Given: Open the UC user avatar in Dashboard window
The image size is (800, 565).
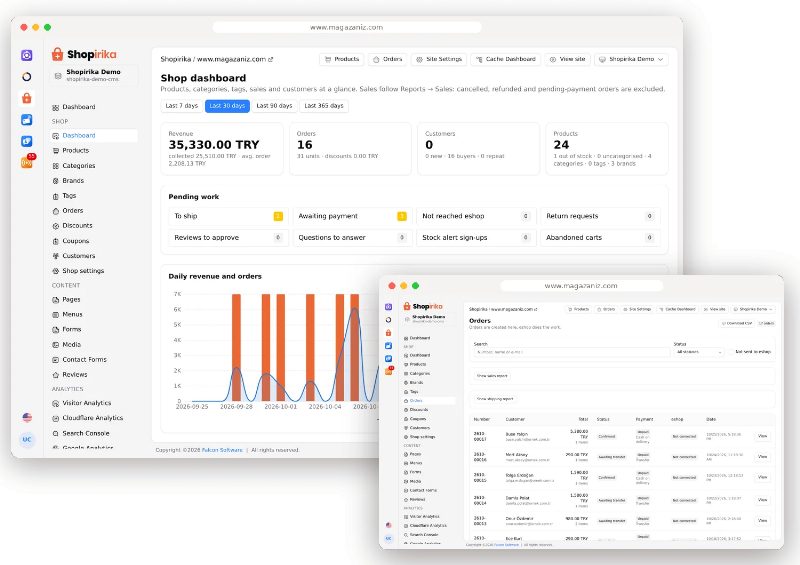Looking at the screenshot, I should (x=27, y=439).
